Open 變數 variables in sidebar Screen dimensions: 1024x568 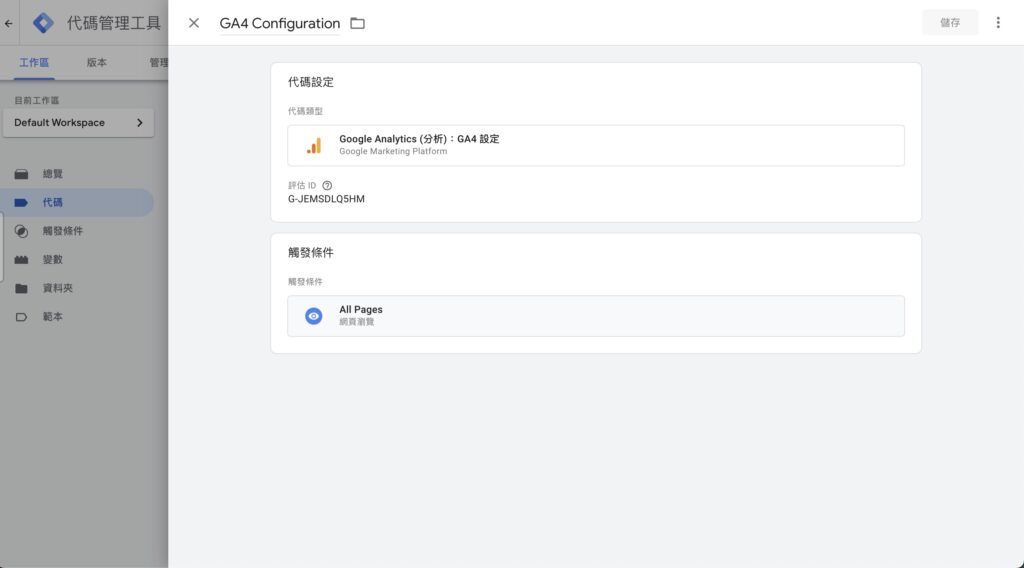point(77,259)
